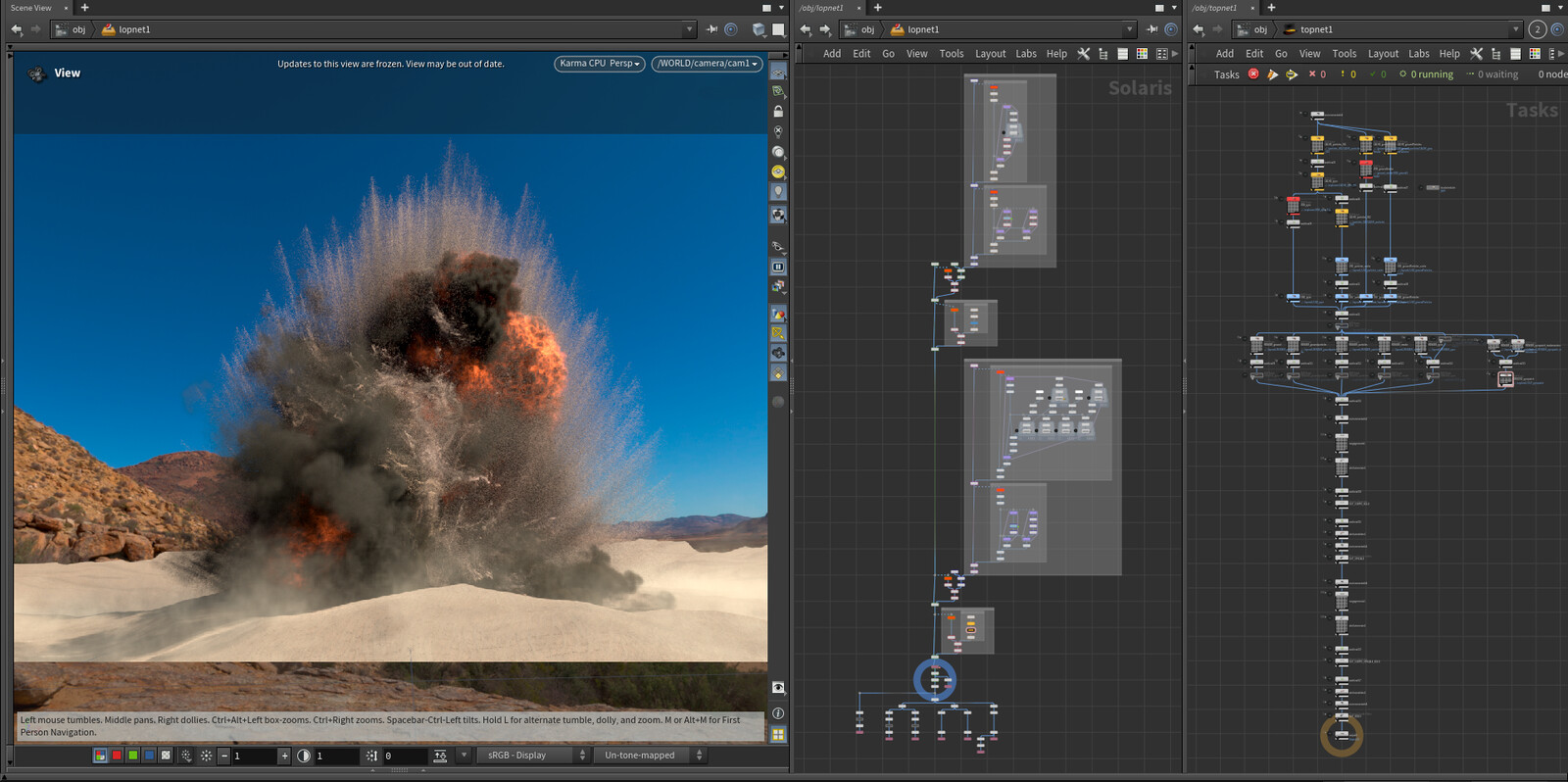Click the blue target icon in lopnet1 path bar
The height and width of the screenshot is (782, 1568).
tap(1170, 29)
